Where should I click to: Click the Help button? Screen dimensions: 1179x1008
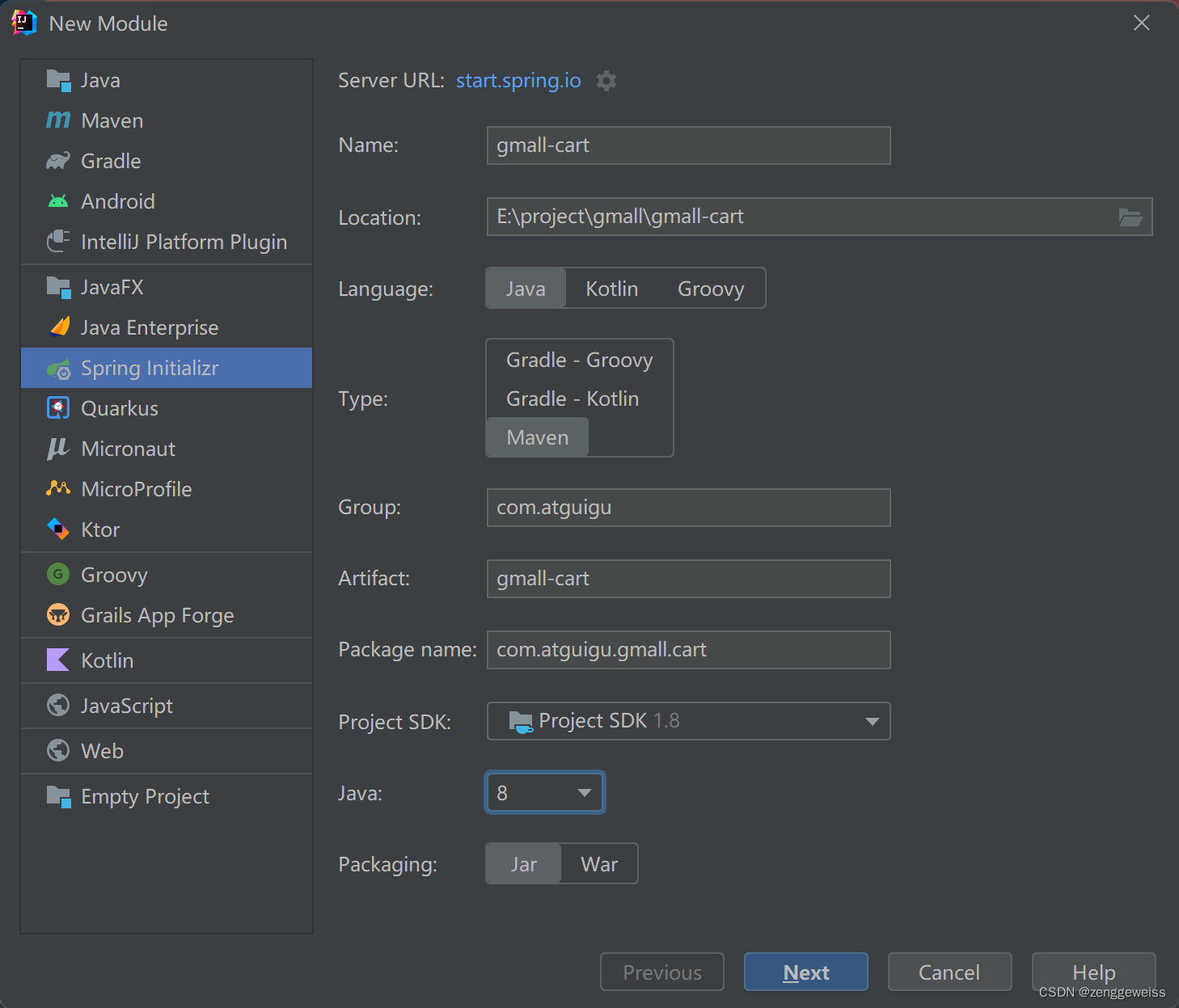coord(1094,972)
